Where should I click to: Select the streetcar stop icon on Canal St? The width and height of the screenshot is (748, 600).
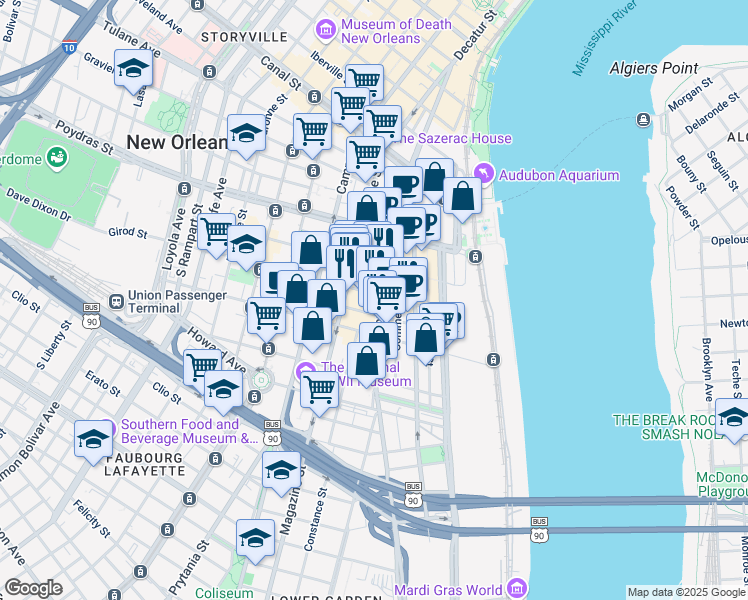[x=314, y=97]
